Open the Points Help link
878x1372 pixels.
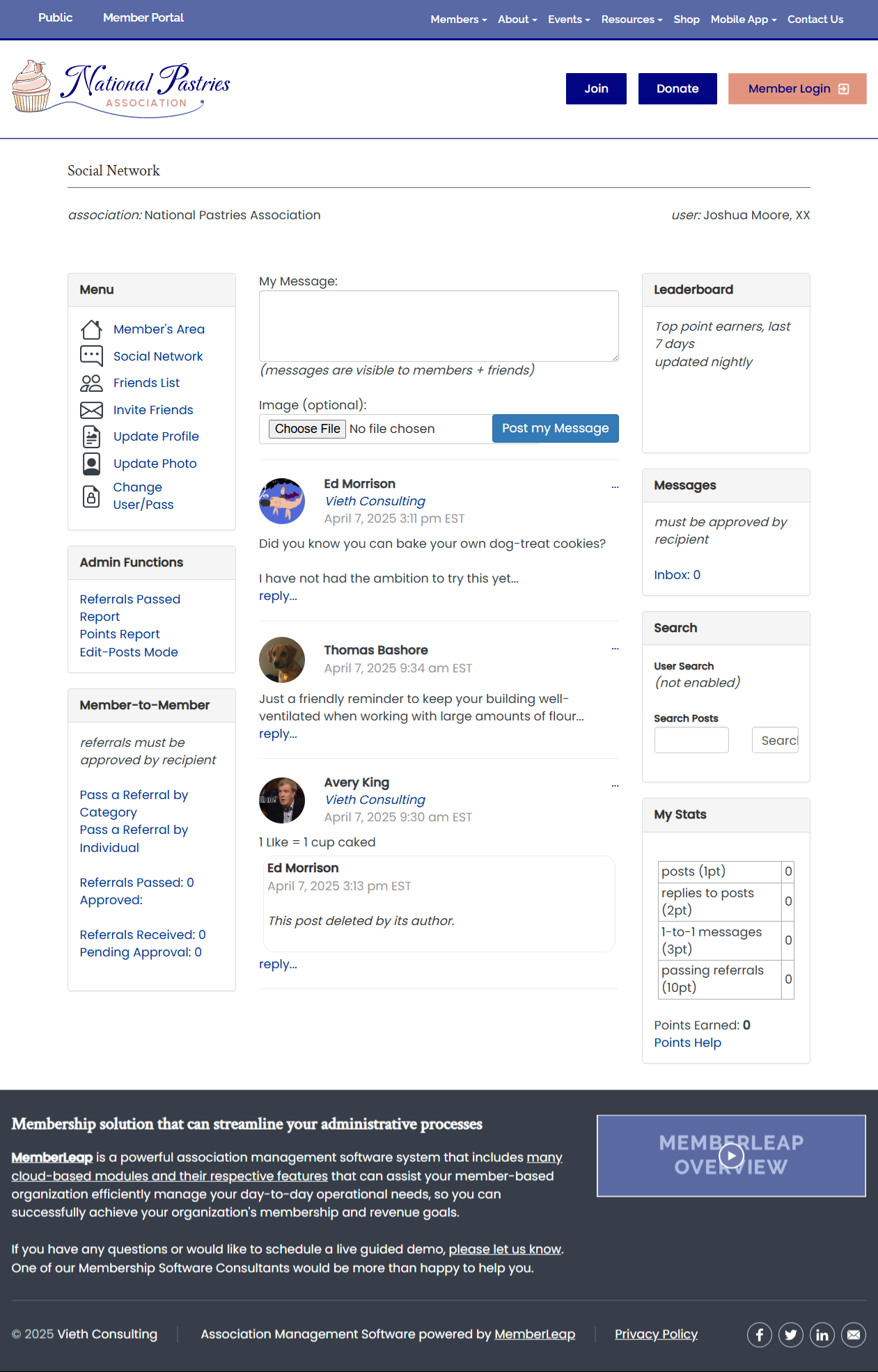tap(687, 1043)
